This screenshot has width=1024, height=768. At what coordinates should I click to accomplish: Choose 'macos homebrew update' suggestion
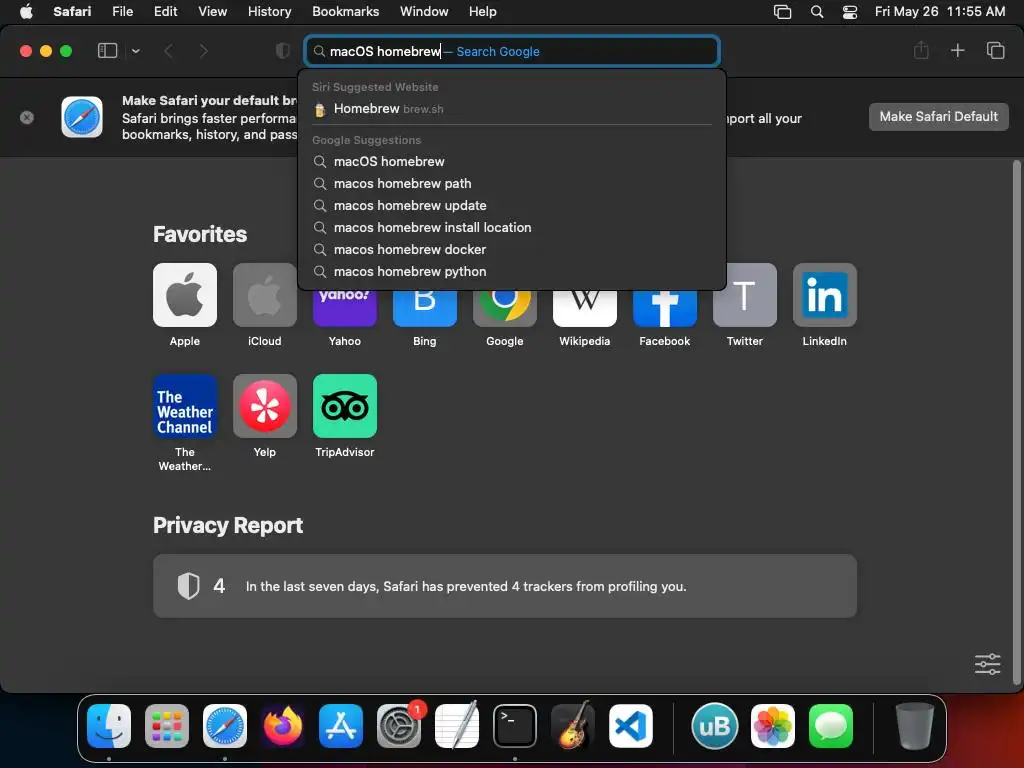tap(512, 206)
